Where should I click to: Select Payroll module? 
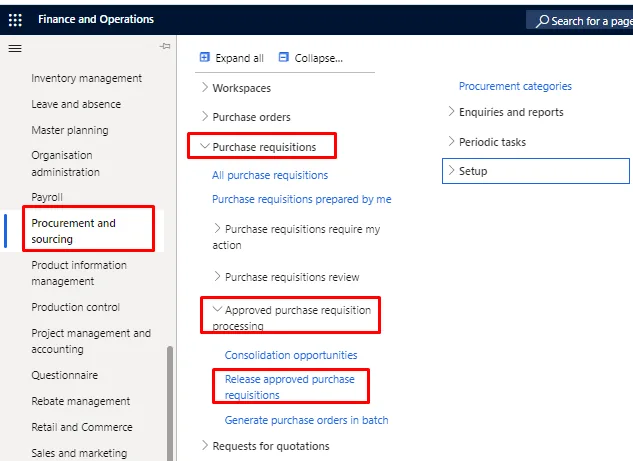47,197
